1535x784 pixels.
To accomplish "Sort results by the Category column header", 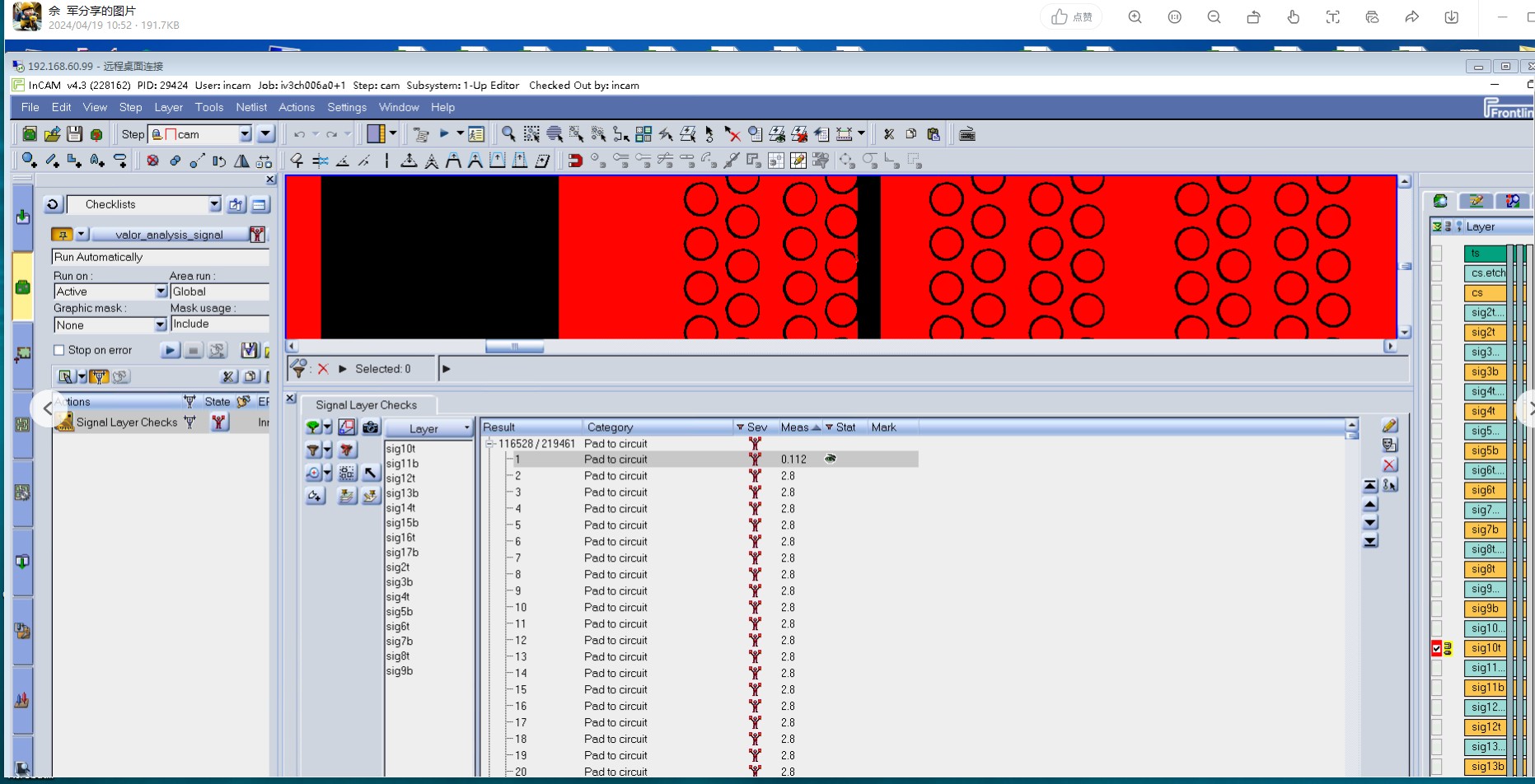I will 658,427.
